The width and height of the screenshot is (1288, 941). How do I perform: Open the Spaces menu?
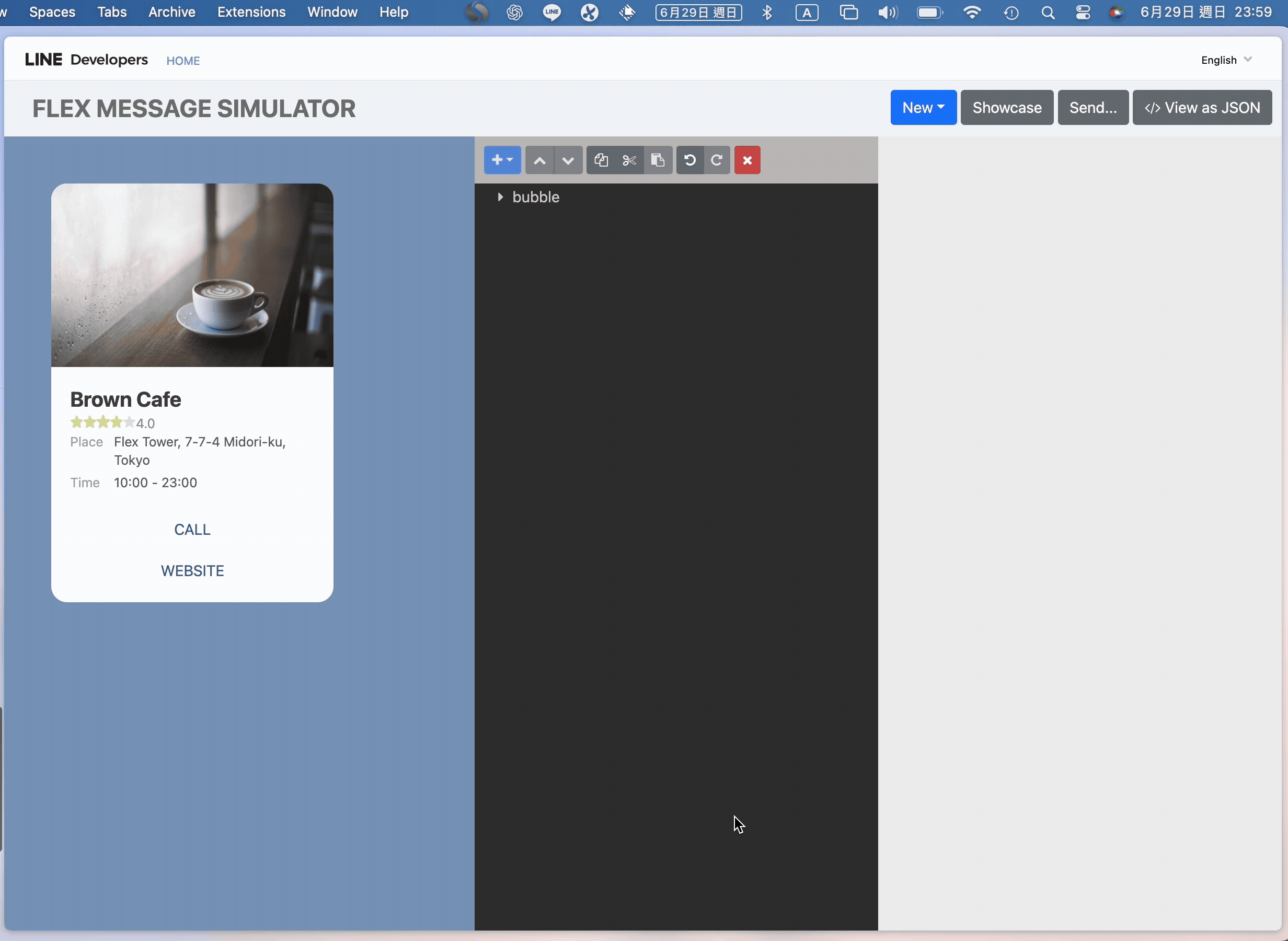[52, 12]
